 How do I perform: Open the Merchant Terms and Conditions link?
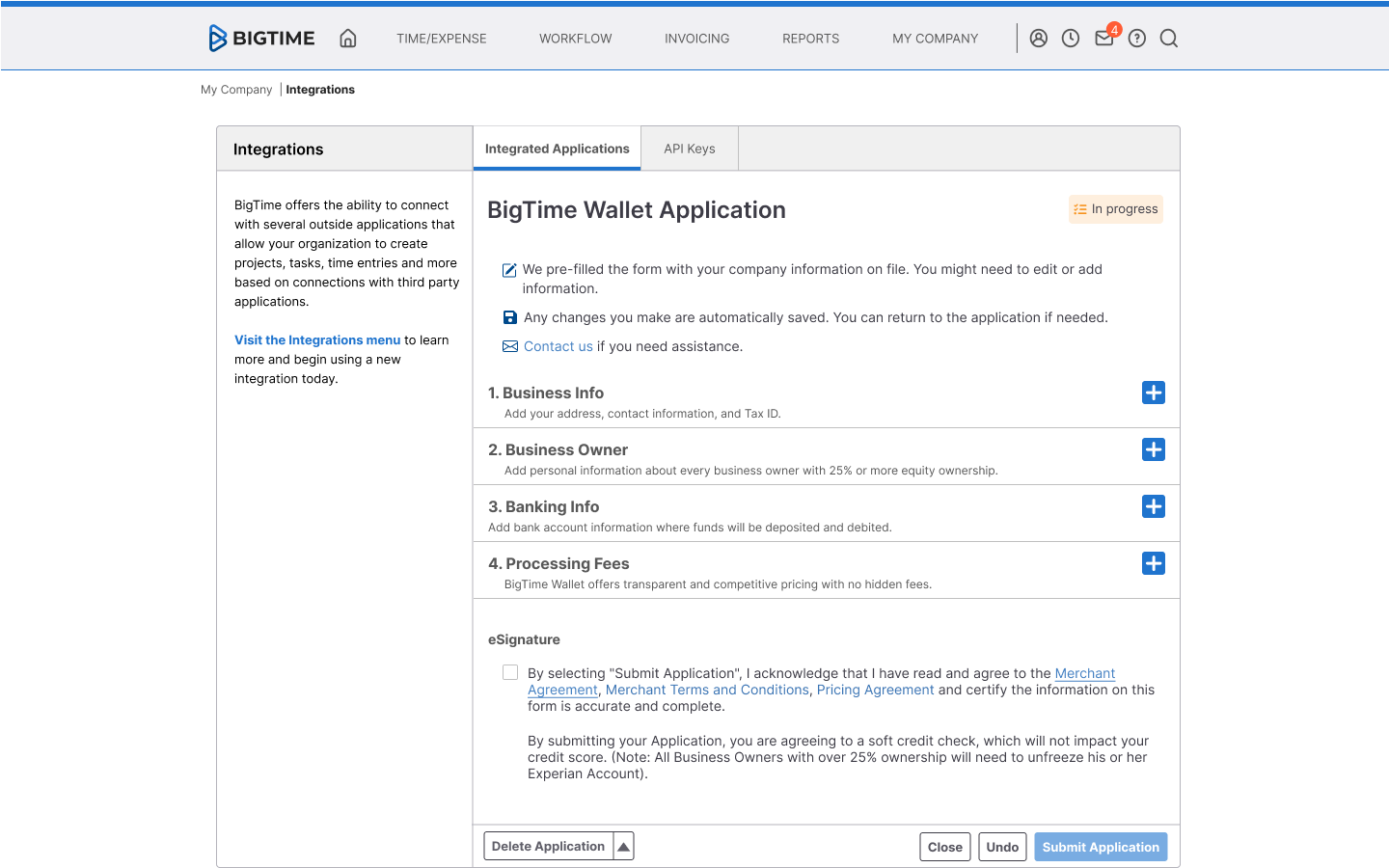pos(707,690)
